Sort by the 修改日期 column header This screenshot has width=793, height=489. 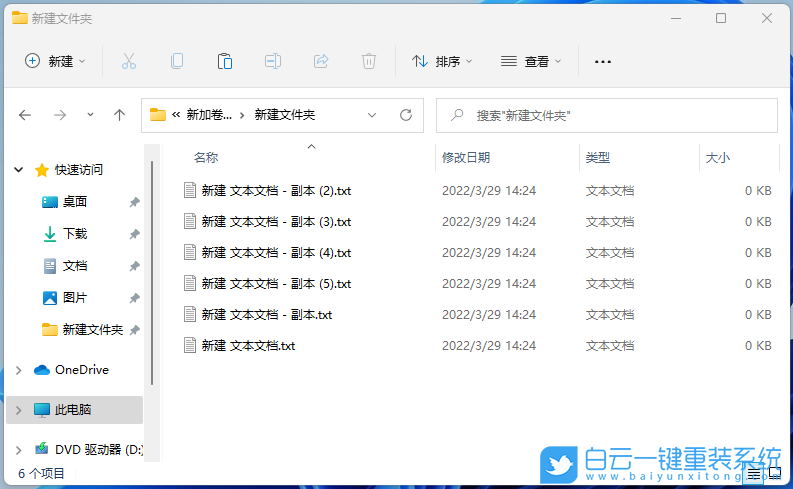466,158
